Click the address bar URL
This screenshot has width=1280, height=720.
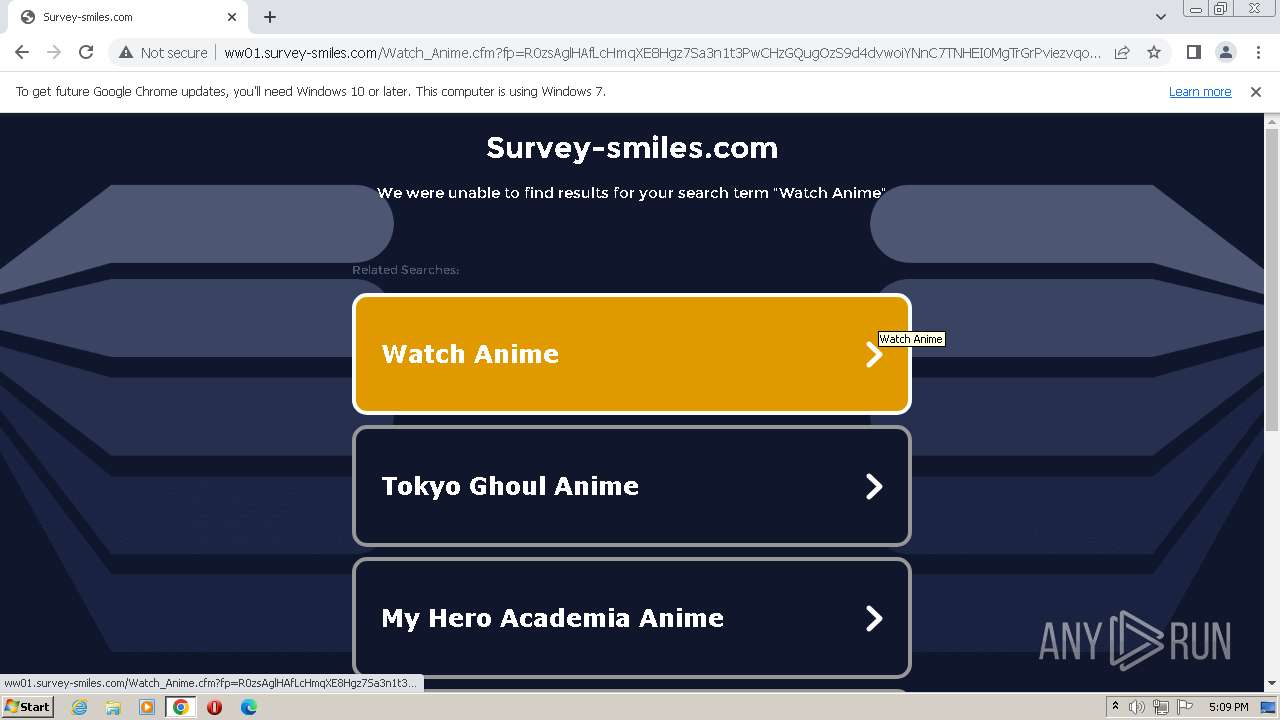(x=662, y=53)
